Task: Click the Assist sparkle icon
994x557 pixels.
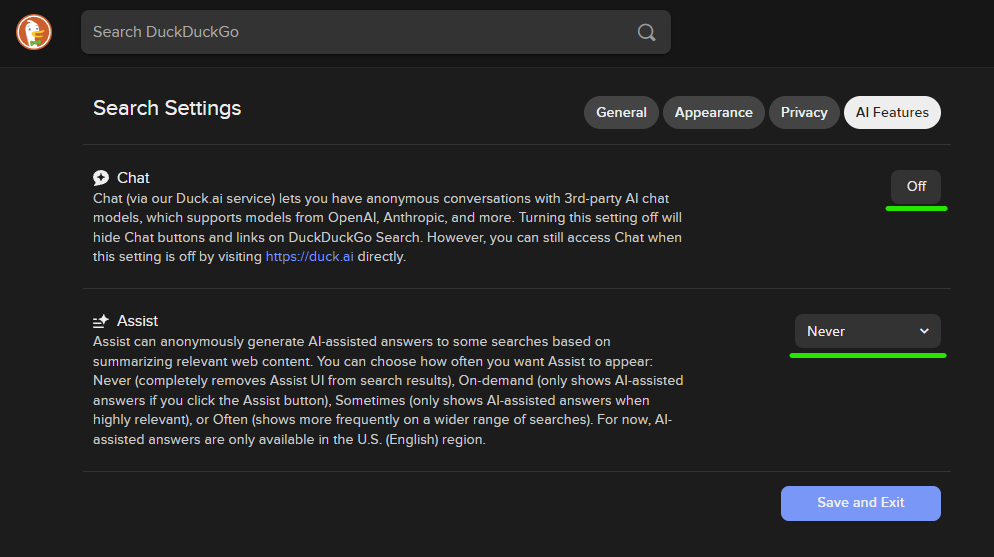Action: point(101,321)
